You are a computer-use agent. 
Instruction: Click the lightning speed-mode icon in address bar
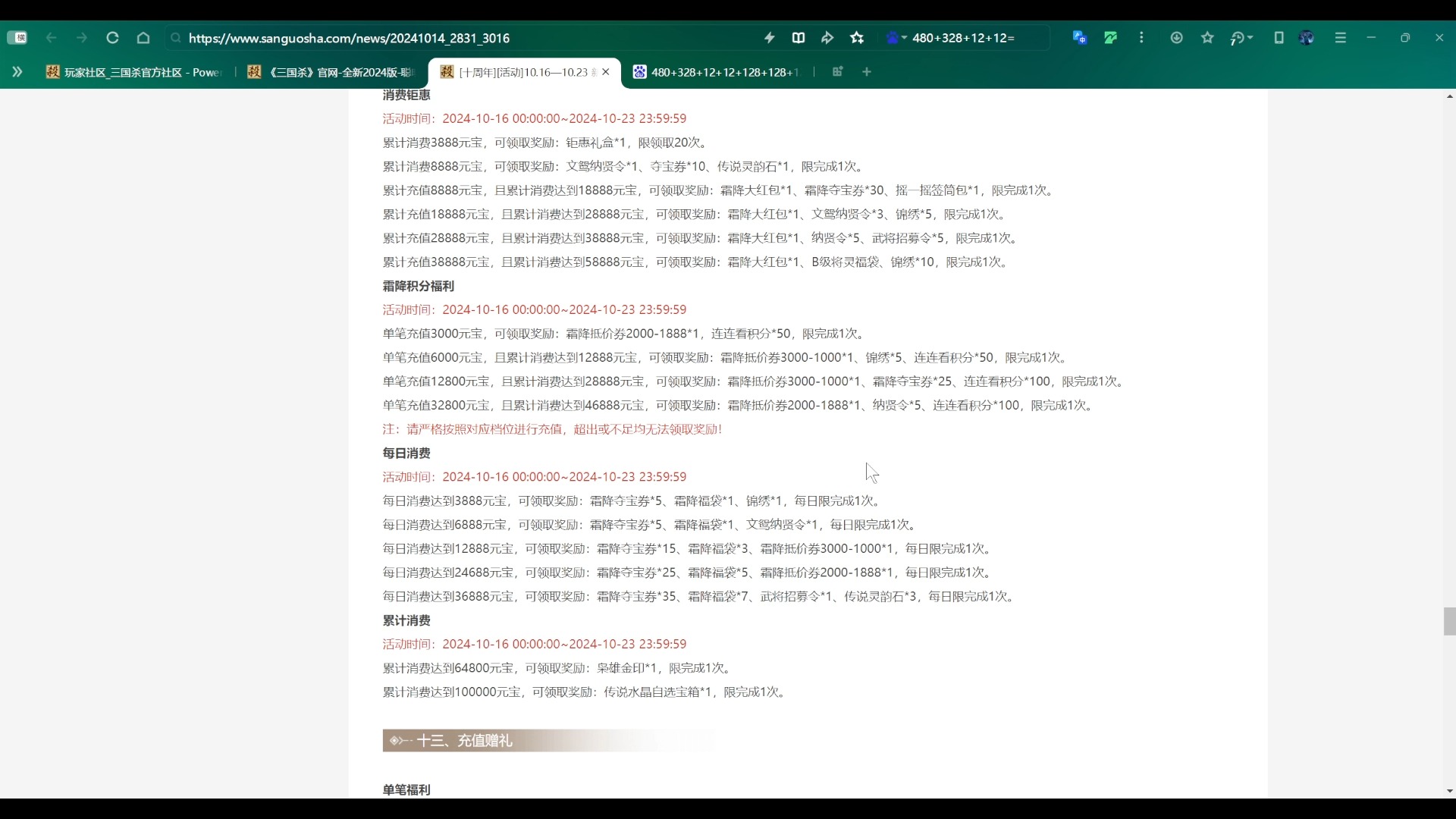coord(770,38)
